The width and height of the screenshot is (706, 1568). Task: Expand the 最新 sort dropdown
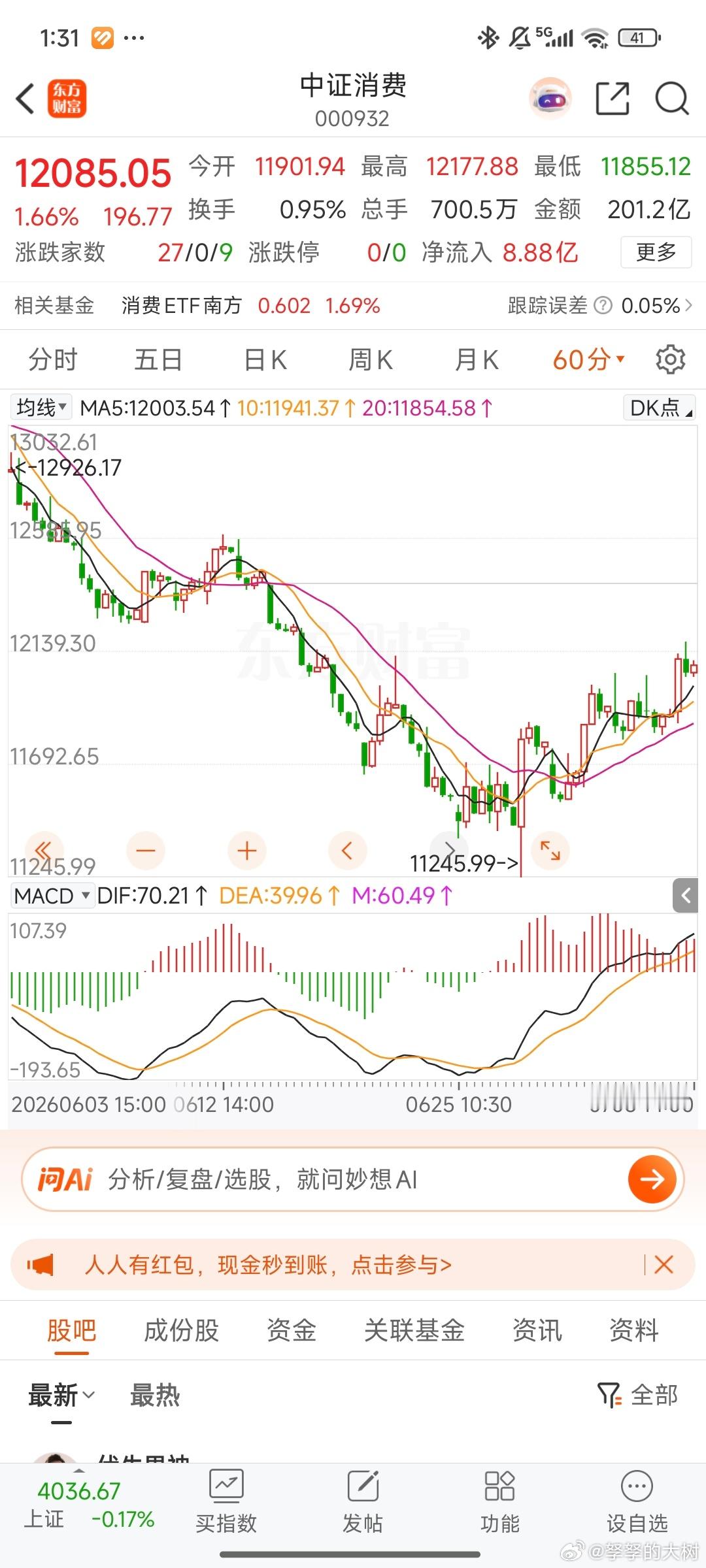point(61,1395)
